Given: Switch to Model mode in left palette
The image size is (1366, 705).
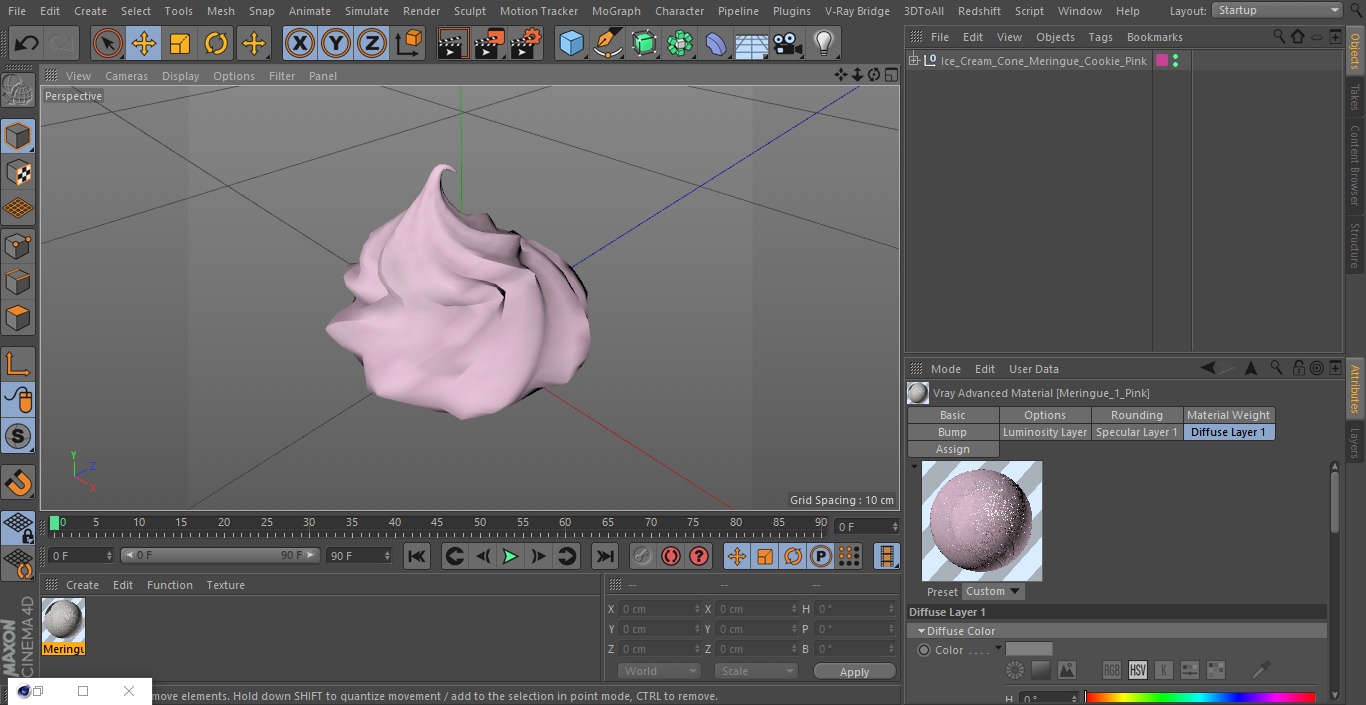Looking at the screenshot, I should [18, 136].
